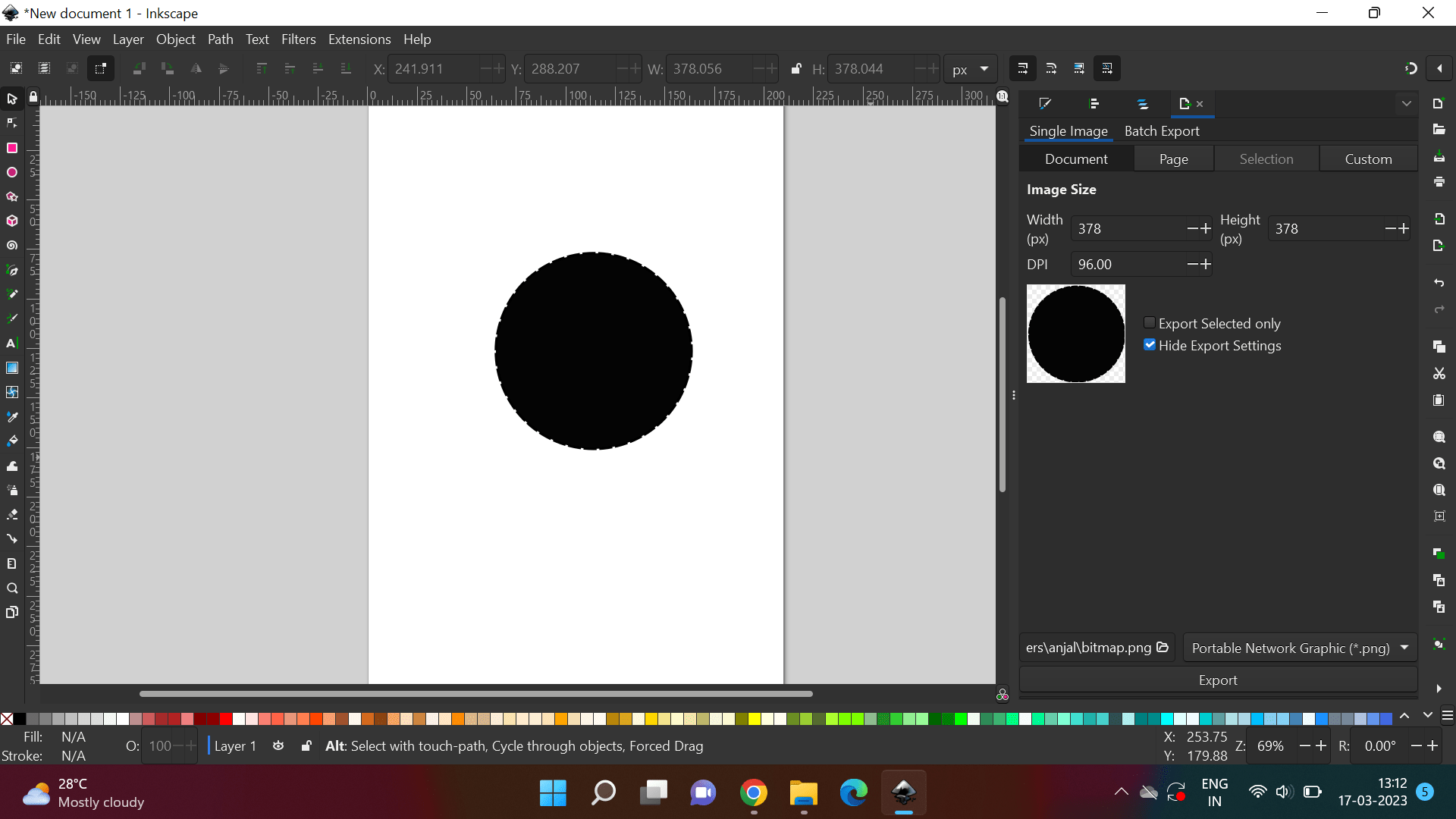1456x819 pixels.
Task: Select the Gradient tool
Action: (x=12, y=368)
